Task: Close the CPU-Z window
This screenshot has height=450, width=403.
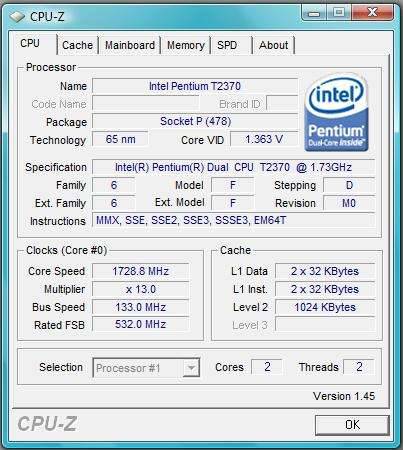Action: (x=372, y=13)
